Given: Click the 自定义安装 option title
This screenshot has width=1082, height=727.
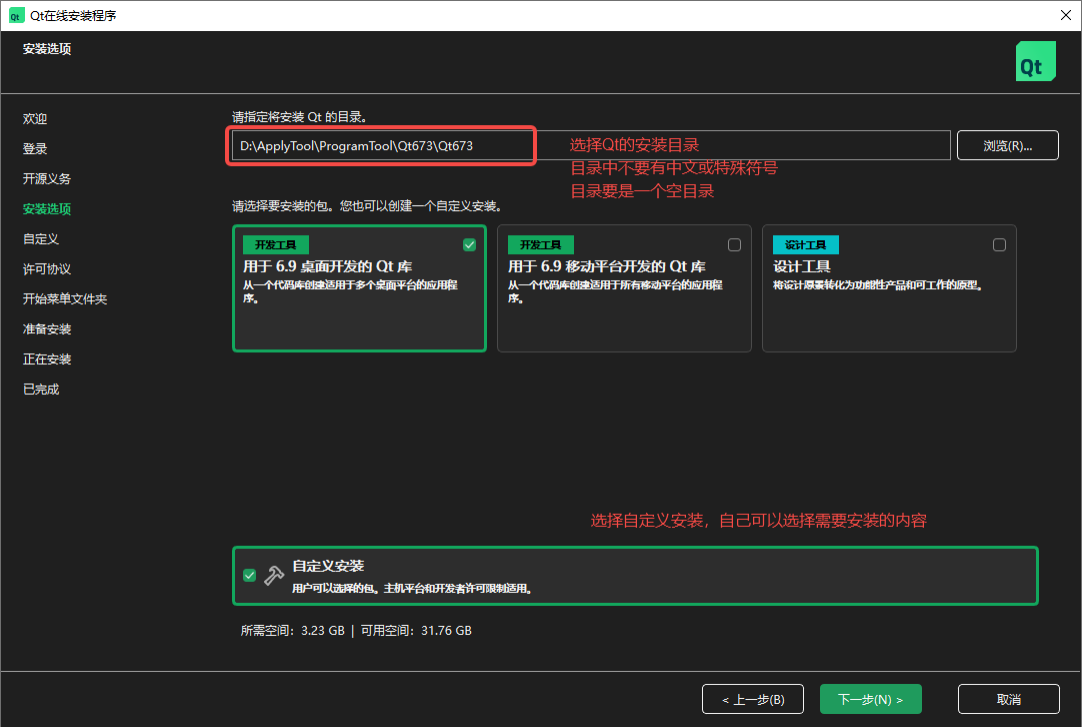Looking at the screenshot, I should click(328, 566).
